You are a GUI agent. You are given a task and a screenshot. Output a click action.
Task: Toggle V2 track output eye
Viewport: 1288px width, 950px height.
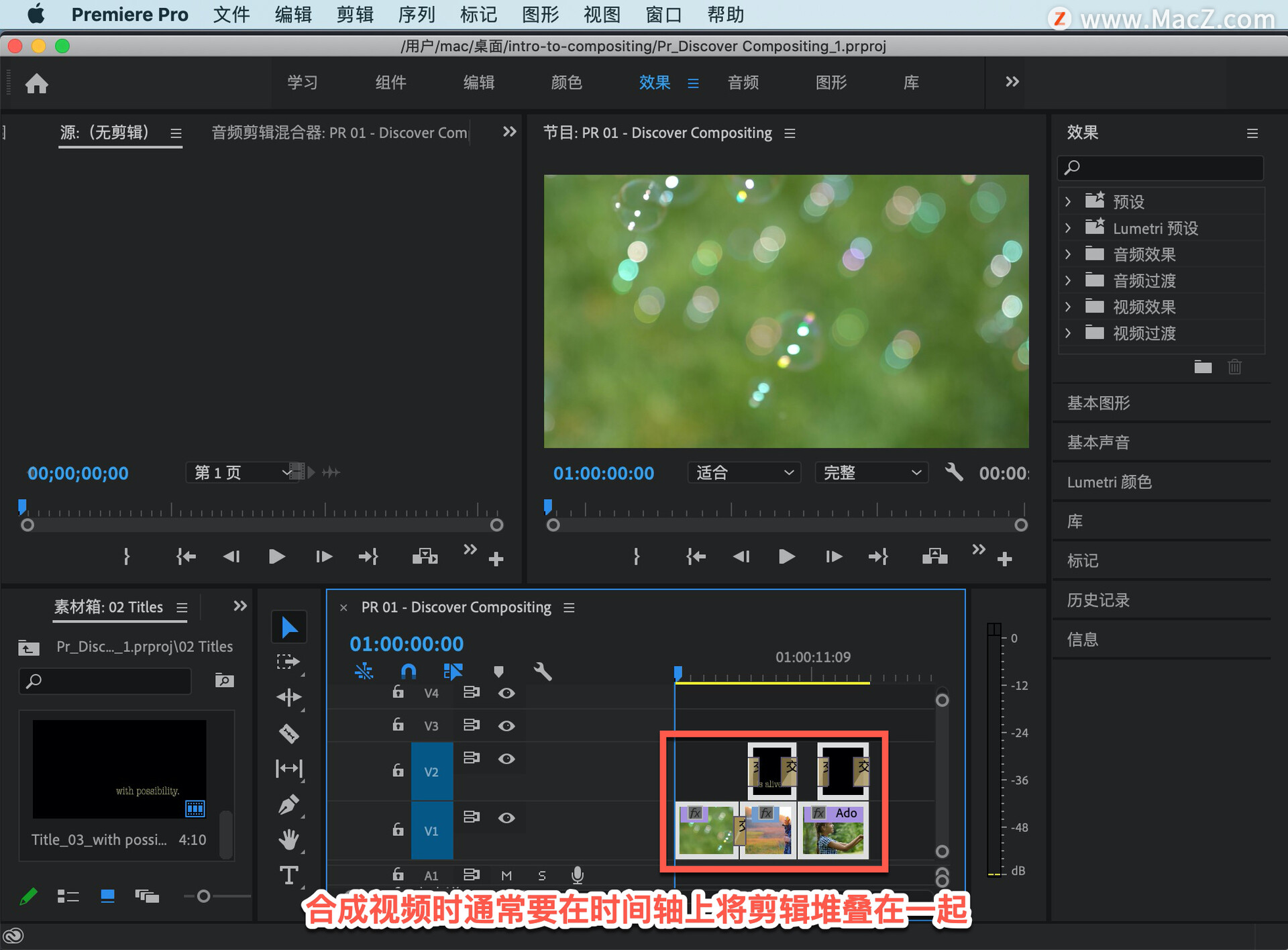pos(506,759)
